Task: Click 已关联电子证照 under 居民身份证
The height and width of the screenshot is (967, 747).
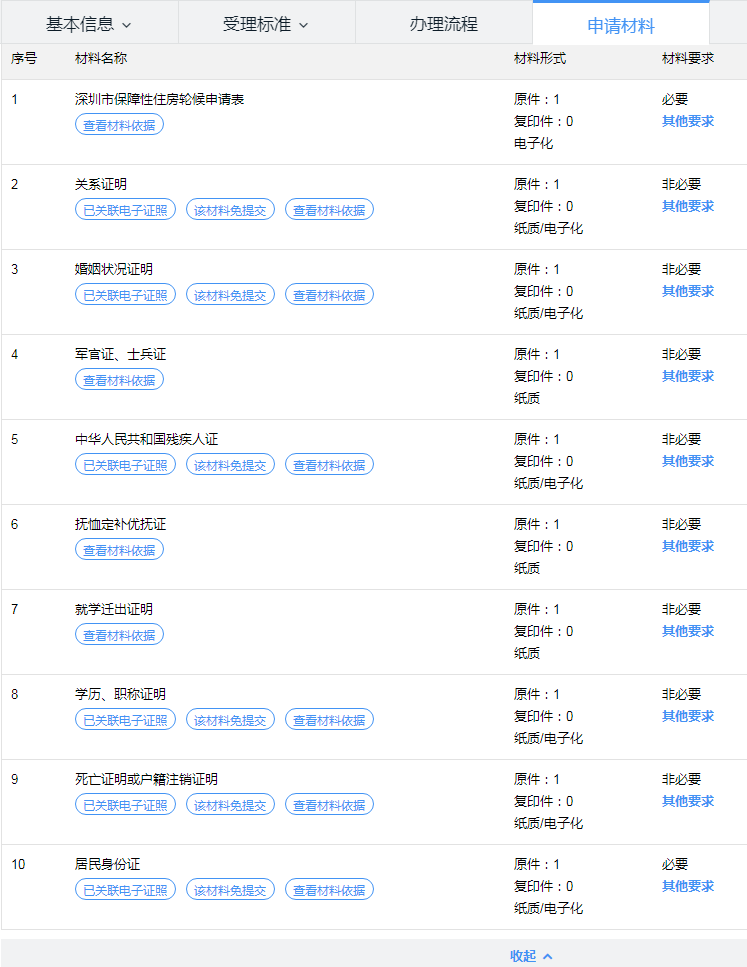Action: 125,891
